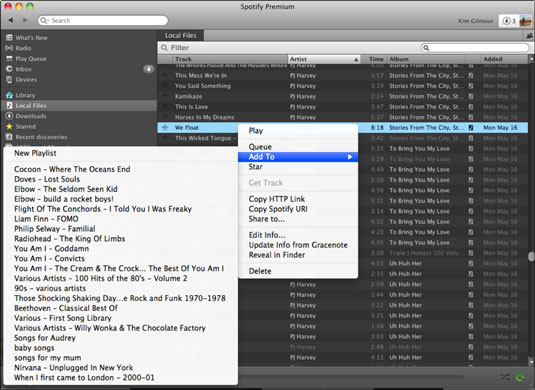Click the user profile picture thumbnail
The image size is (535, 390).
525,21
